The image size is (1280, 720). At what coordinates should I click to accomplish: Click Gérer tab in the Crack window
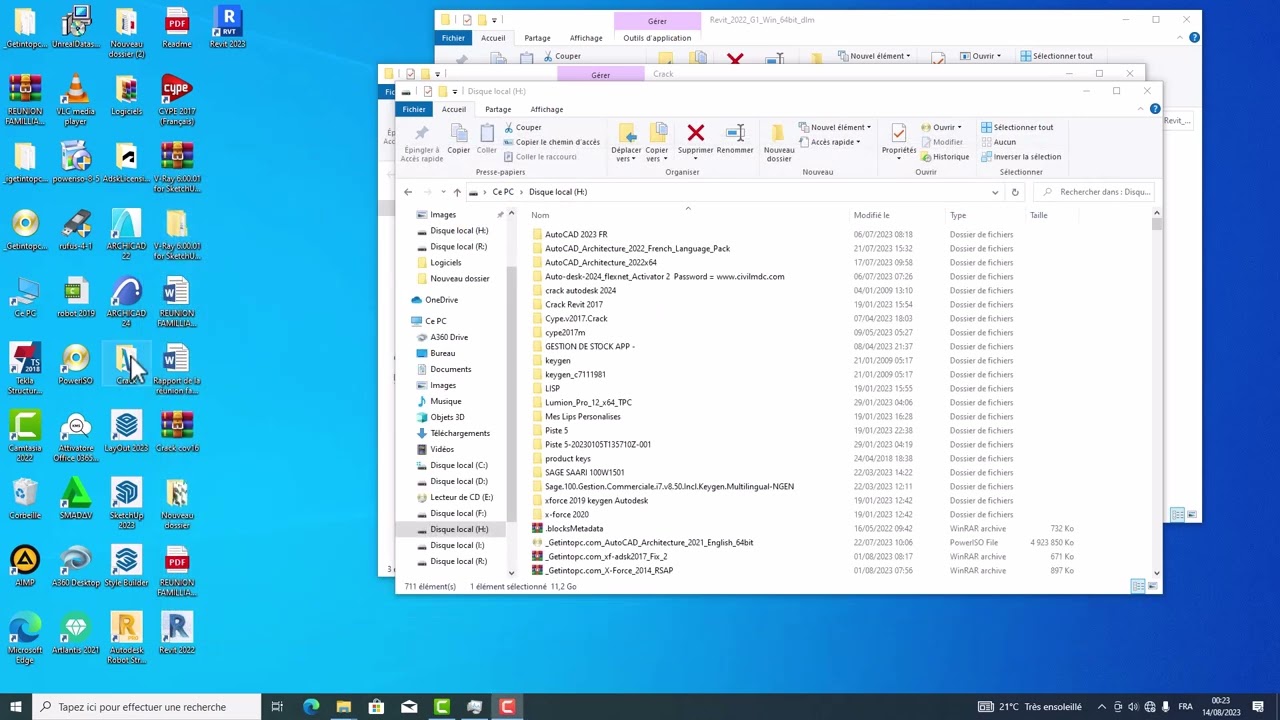(x=600, y=75)
